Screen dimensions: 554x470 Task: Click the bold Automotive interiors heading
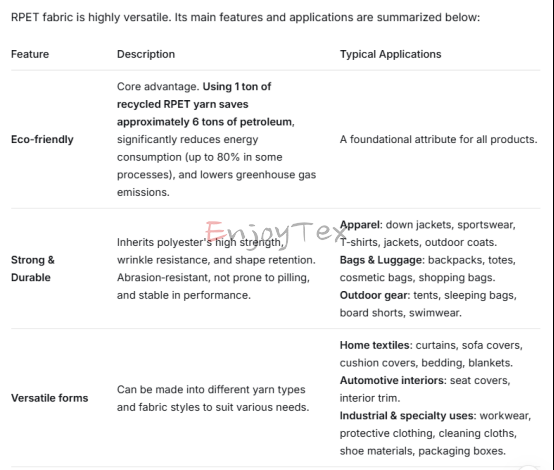click(393, 380)
